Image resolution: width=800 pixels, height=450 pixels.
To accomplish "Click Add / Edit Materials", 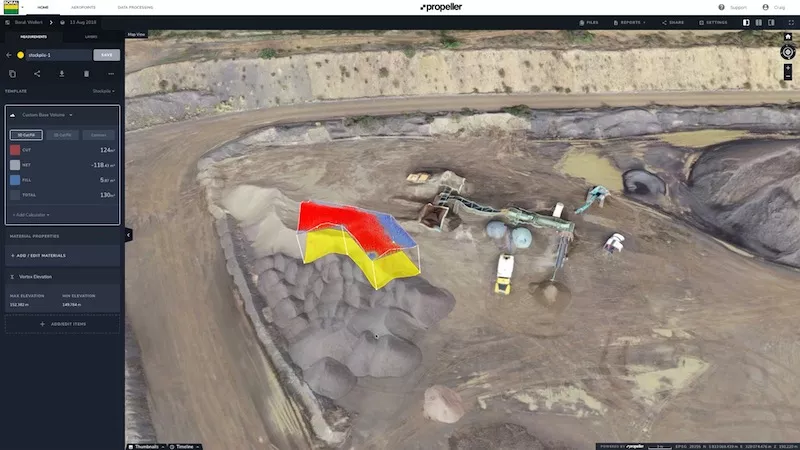I will 38,255.
